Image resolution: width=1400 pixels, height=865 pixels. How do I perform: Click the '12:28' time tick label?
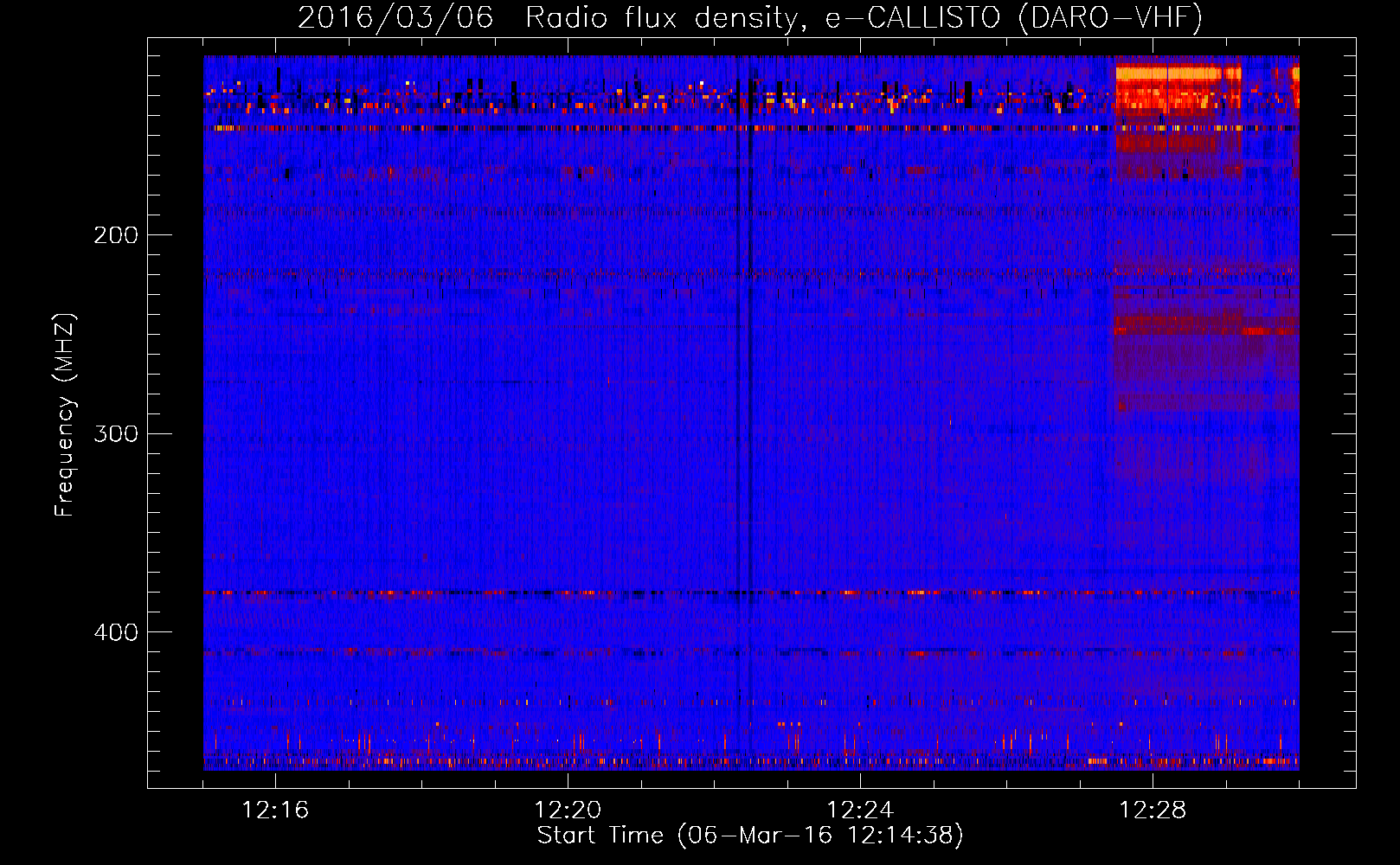pyautogui.click(x=1153, y=811)
